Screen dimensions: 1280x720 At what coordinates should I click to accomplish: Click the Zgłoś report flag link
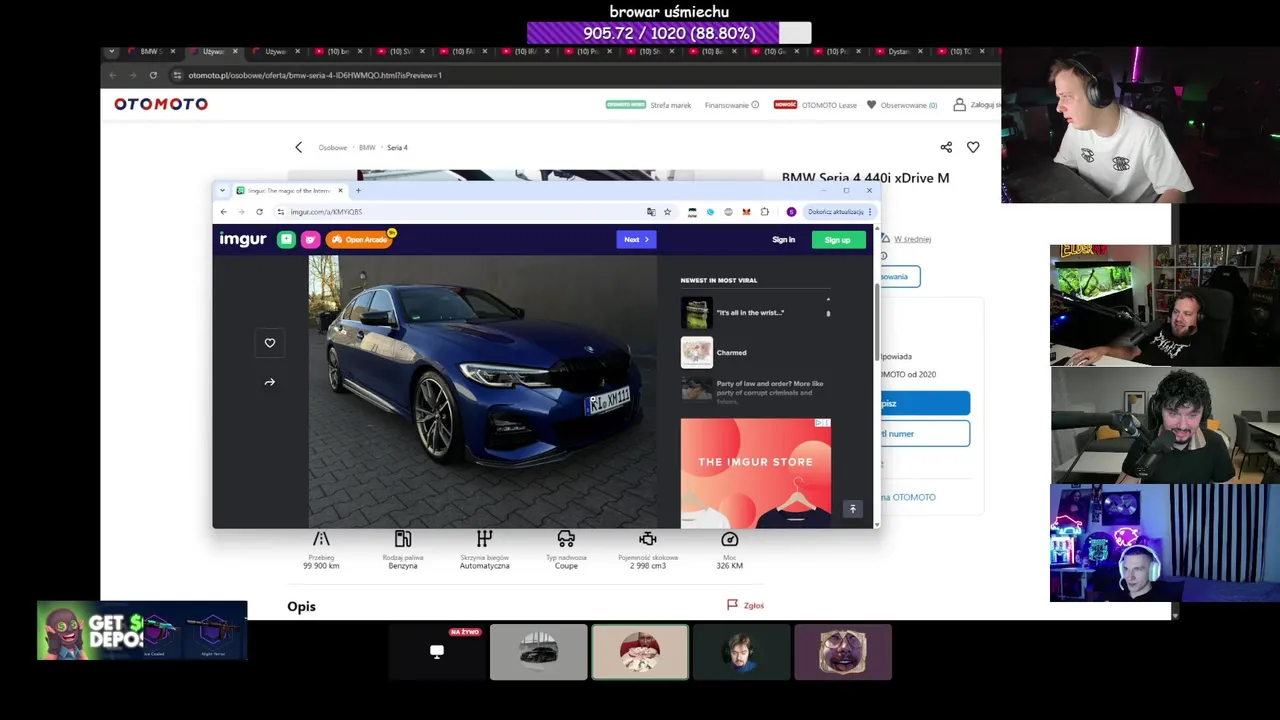[745, 605]
